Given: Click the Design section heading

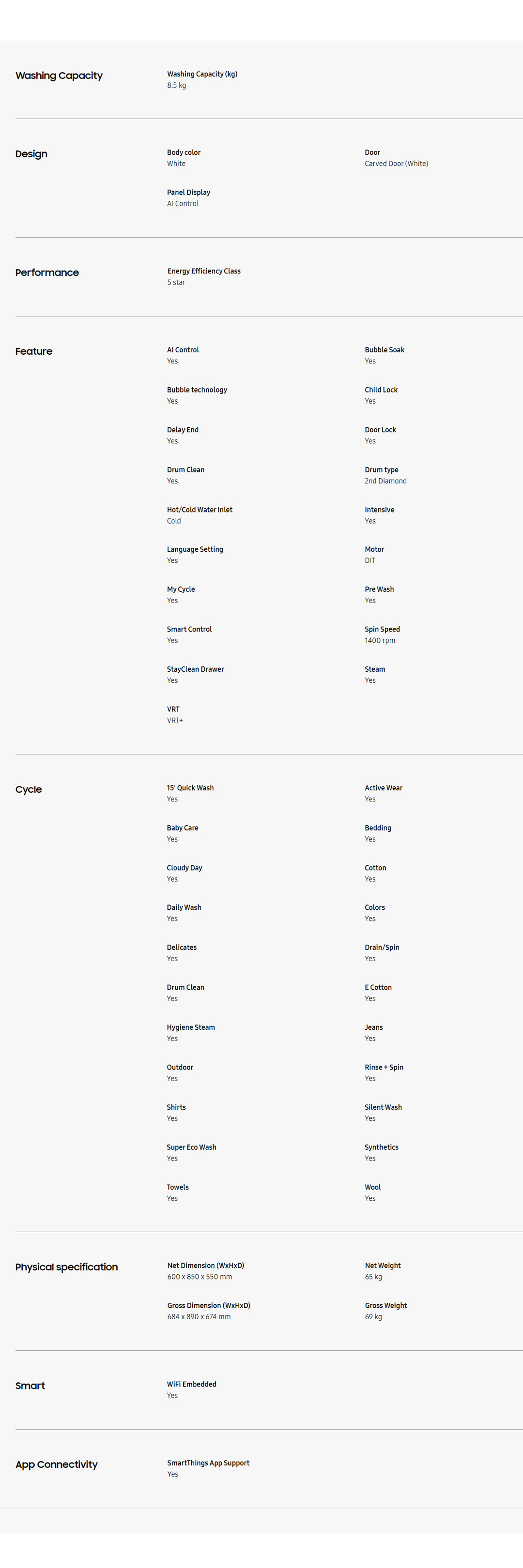Looking at the screenshot, I should (x=31, y=154).
